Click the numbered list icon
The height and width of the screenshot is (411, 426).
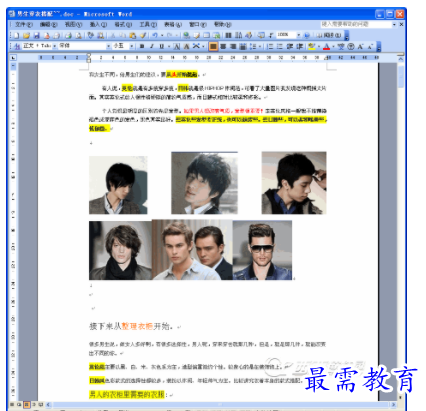(271, 46)
